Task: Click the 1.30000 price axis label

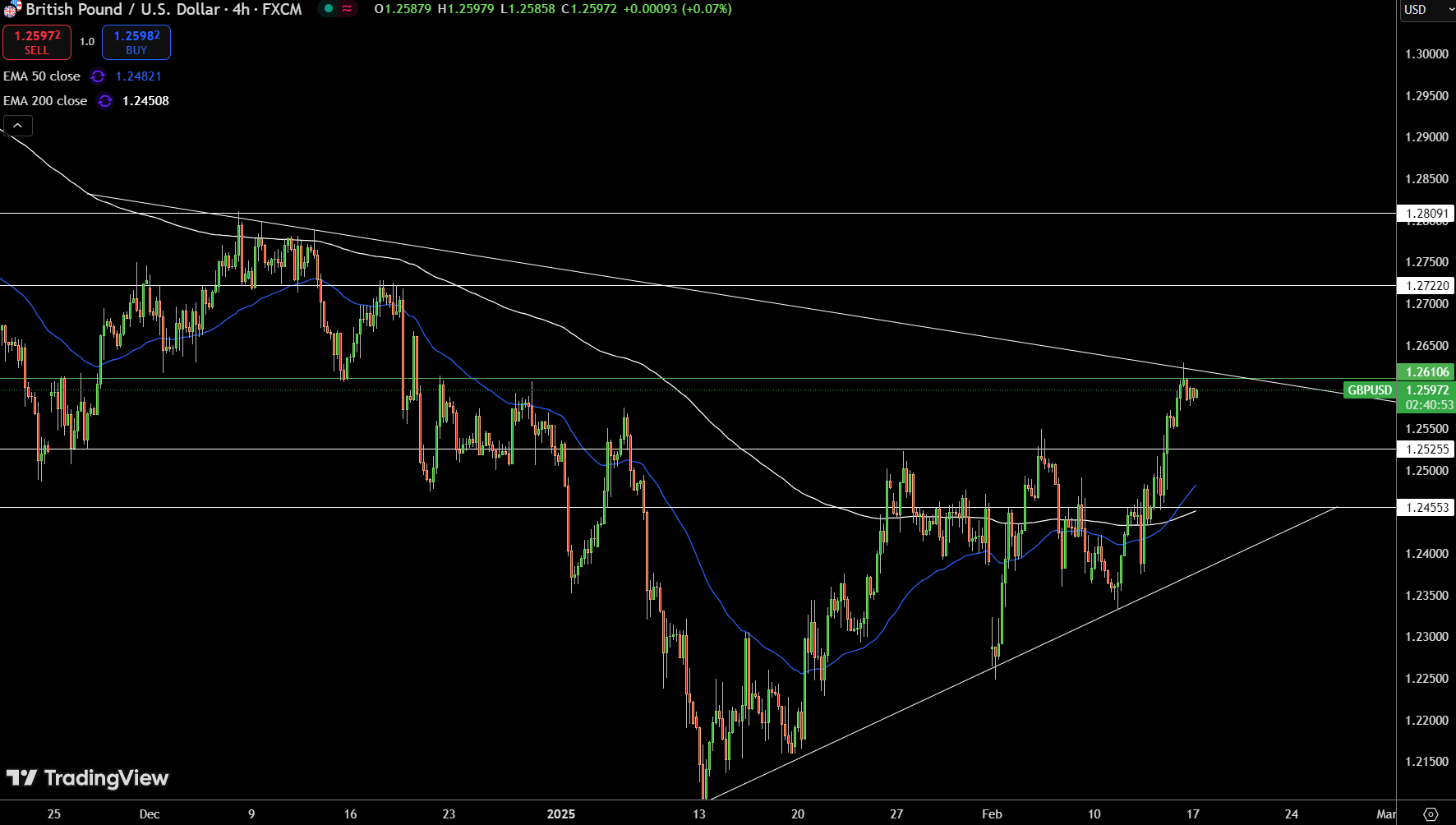Action: [1426, 54]
